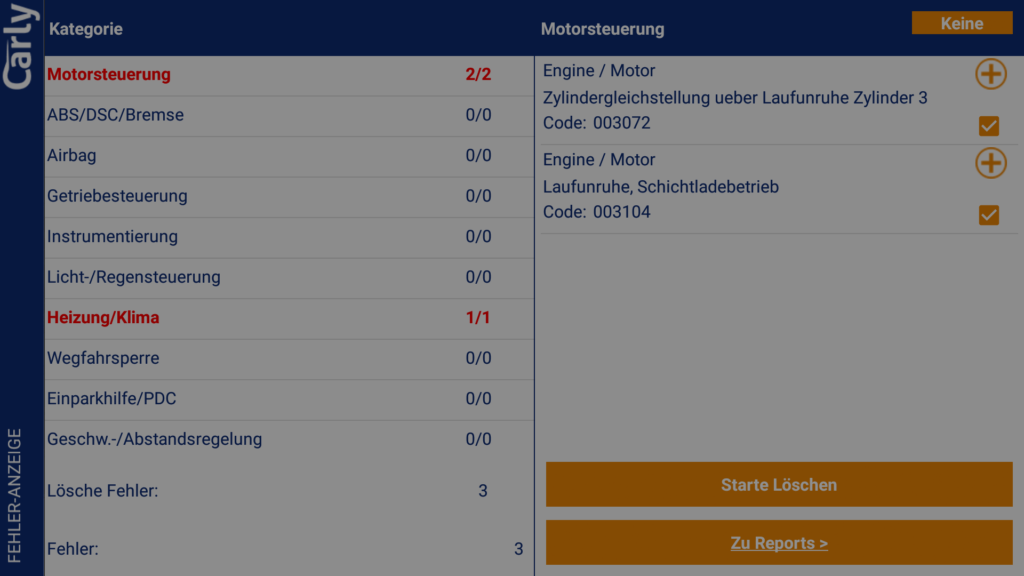
Task: Choose Licht-/Regensteuerung category
Action: coord(133,277)
